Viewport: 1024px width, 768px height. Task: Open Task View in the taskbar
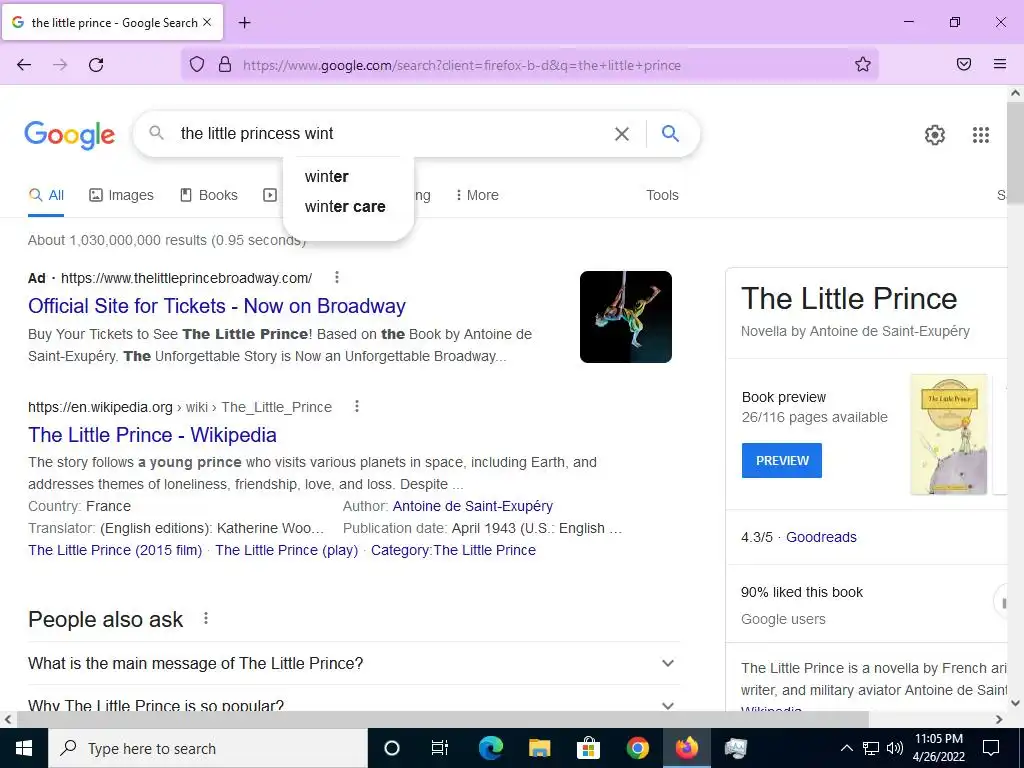440,748
